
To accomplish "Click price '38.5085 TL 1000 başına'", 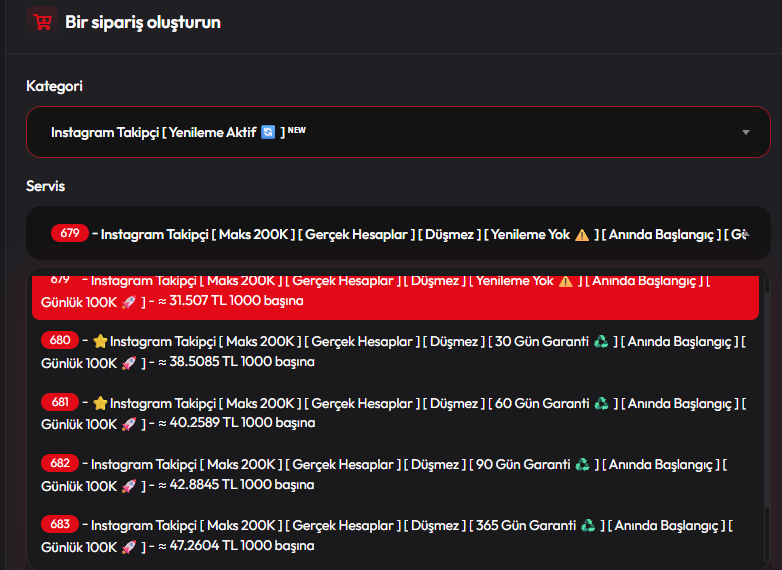I will (242, 362).
